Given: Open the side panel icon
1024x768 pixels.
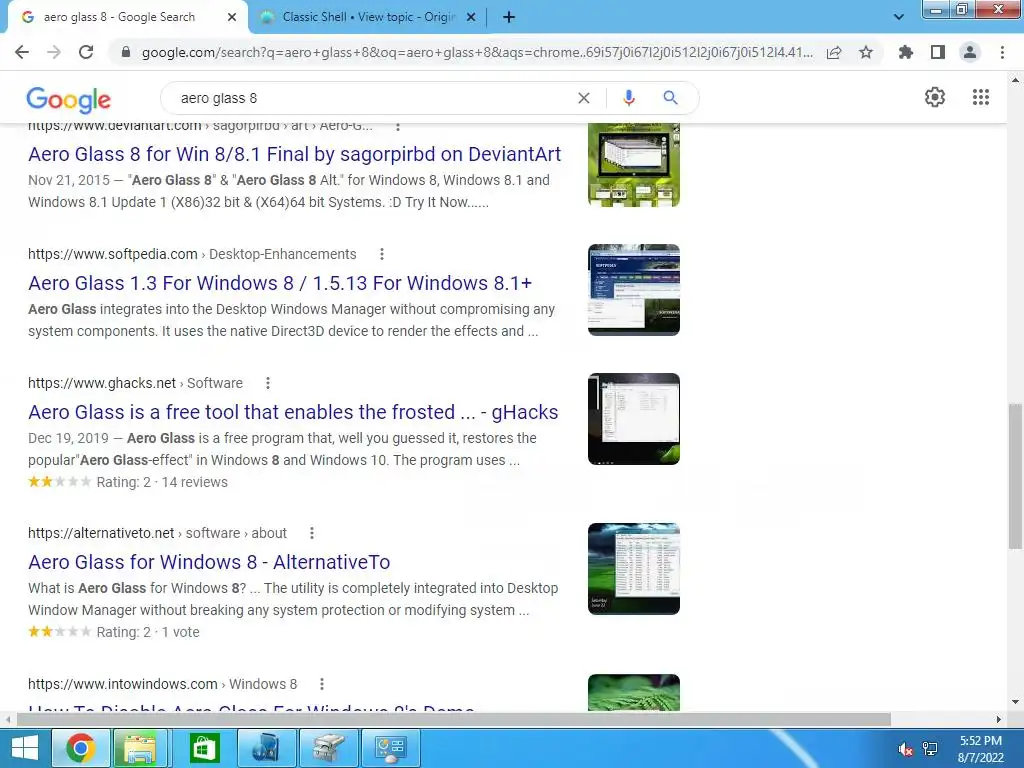Looking at the screenshot, I should point(938,52).
